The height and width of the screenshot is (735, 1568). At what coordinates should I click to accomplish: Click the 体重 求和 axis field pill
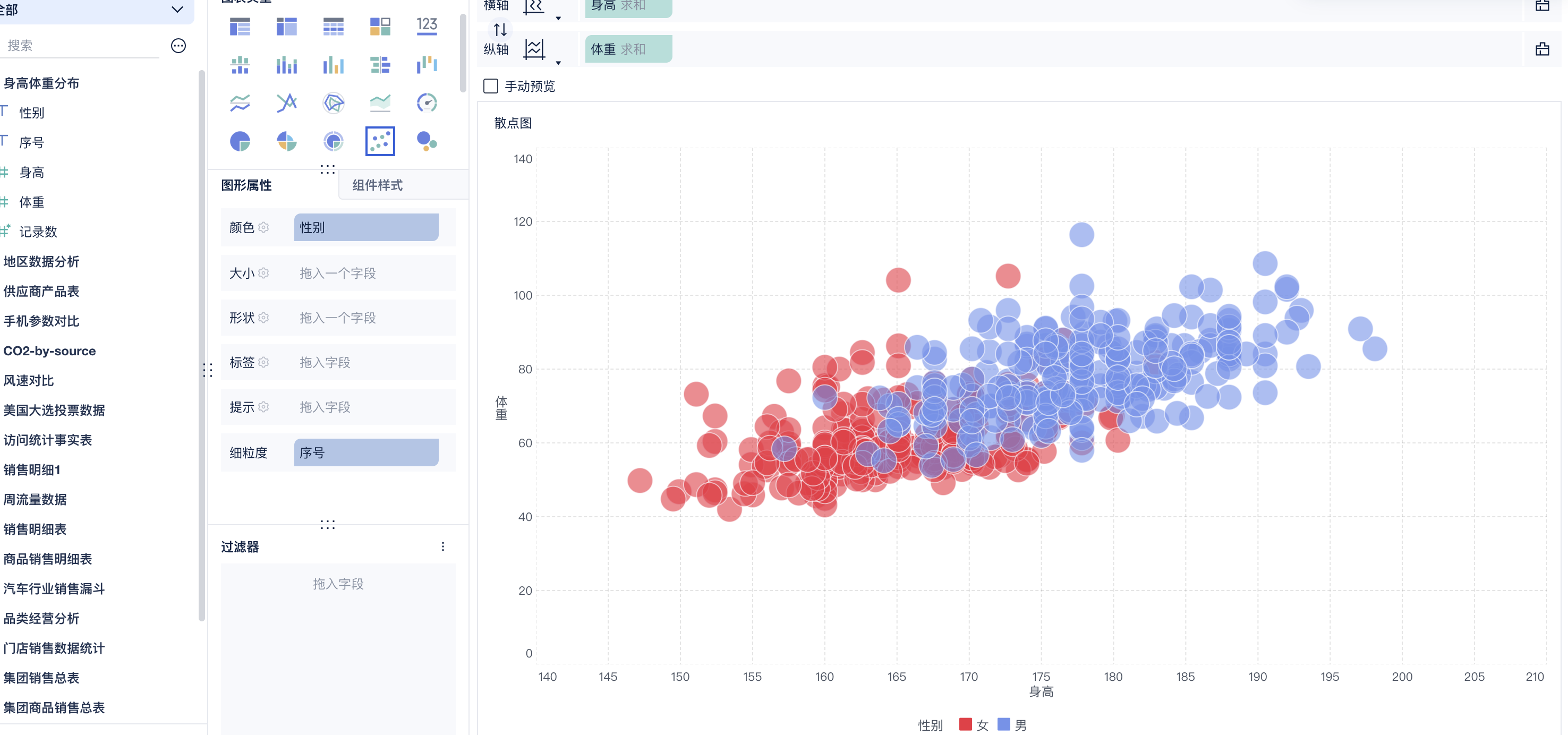tap(628, 49)
